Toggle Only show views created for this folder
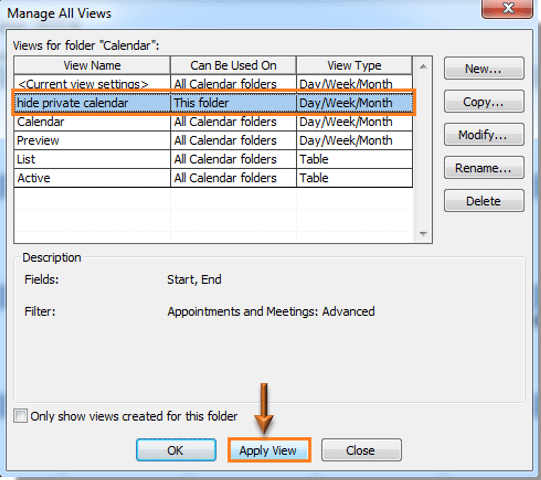The width and height of the screenshot is (541, 480). 20,416
